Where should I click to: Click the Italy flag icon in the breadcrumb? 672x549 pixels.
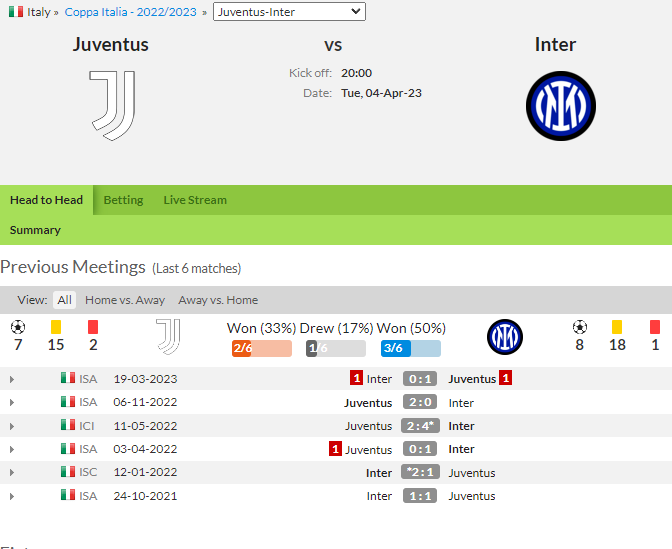[15, 12]
